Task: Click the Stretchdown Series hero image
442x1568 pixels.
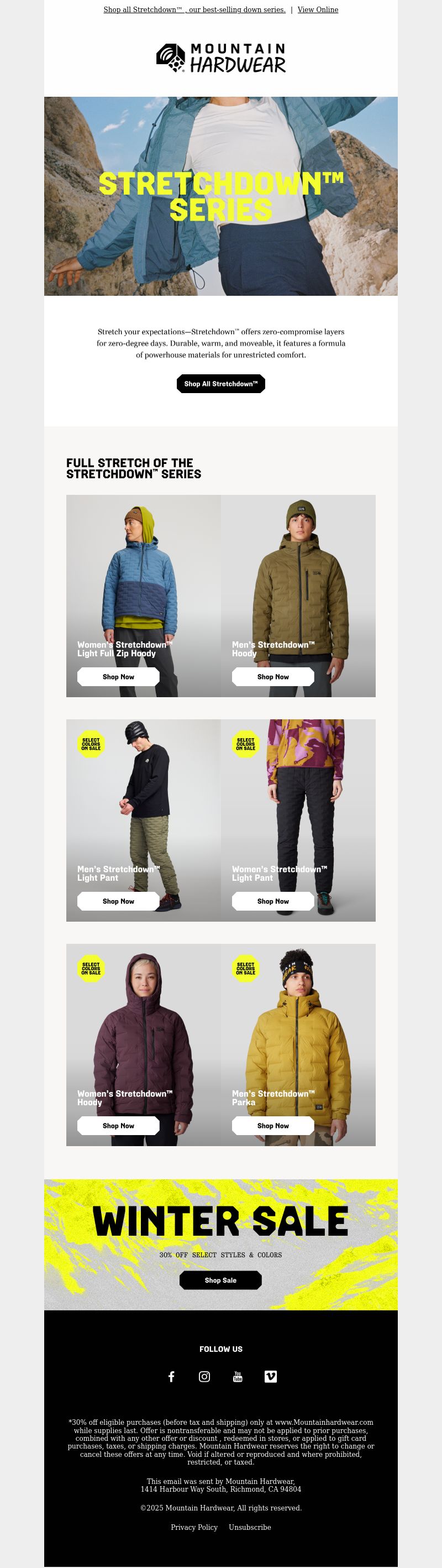Action: click(220, 196)
